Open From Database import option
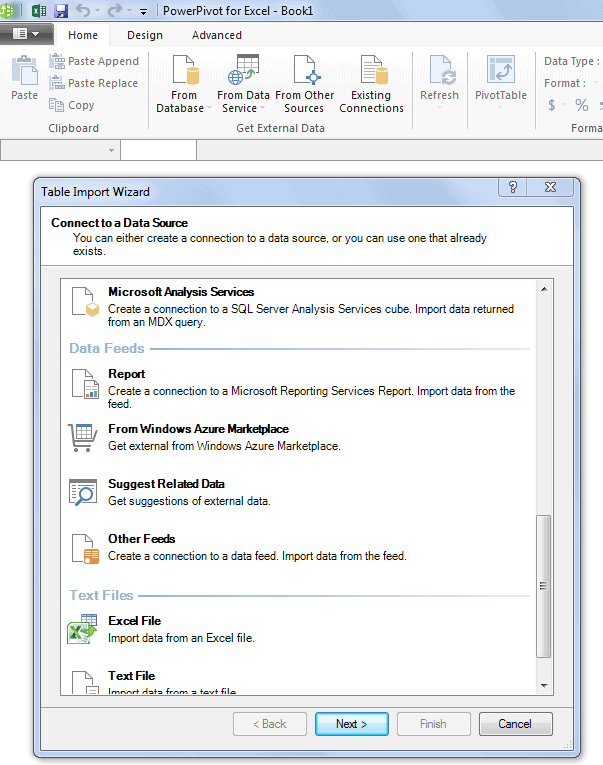The height and width of the screenshot is (765, 603). coord(184,84)
